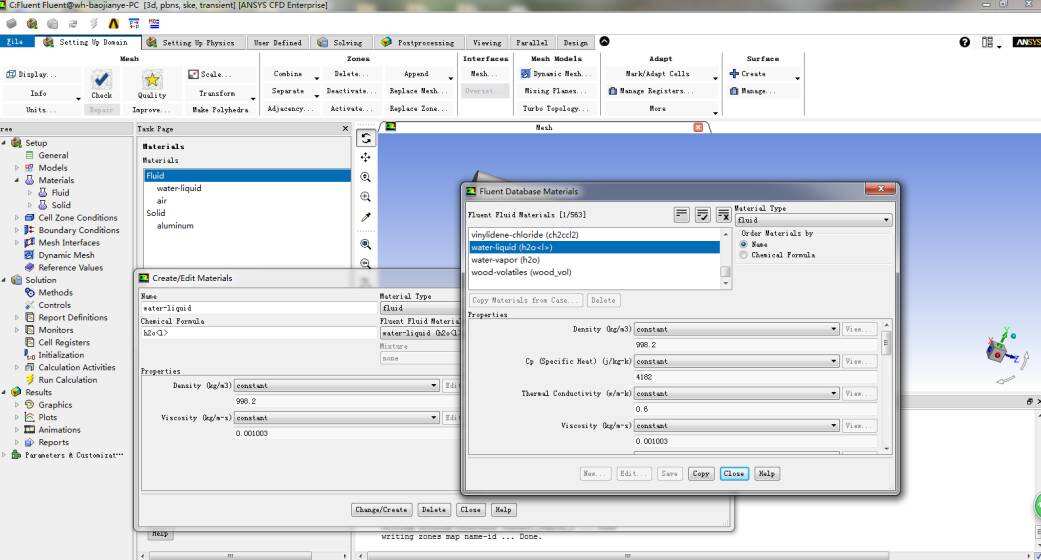
Task: Click Make Polyhedra button in ribbon
Action: click(x=220, y=110)
